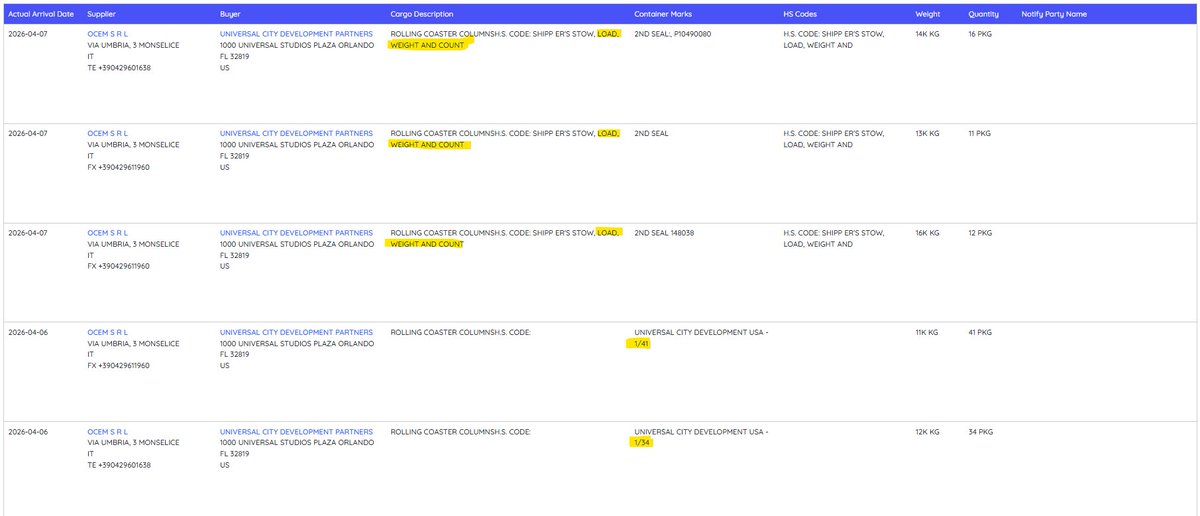Click cargo description in the 12 PKG row
1200x516 pixels.
505,239
